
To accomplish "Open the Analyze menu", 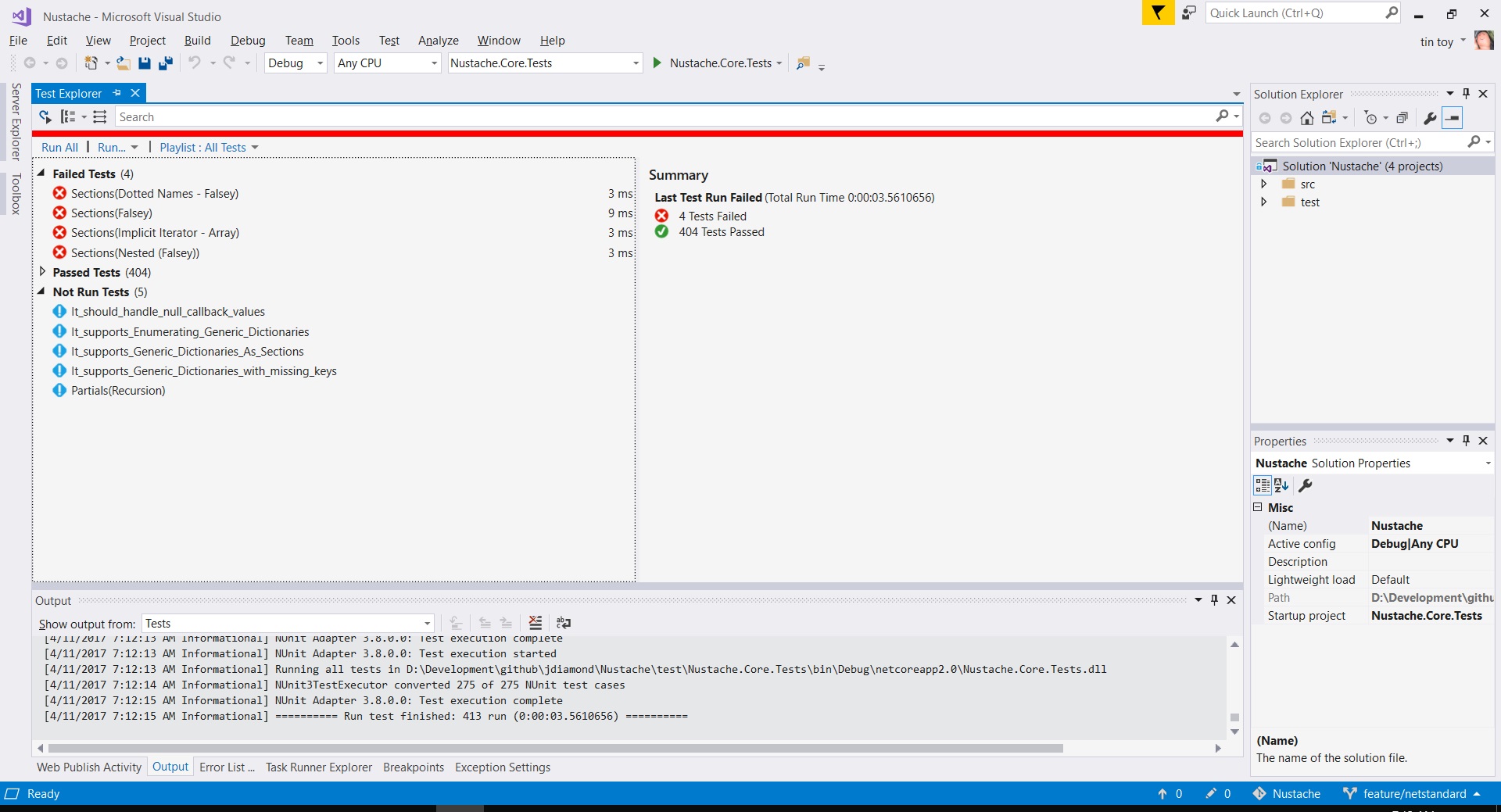I will pos(438,41).
